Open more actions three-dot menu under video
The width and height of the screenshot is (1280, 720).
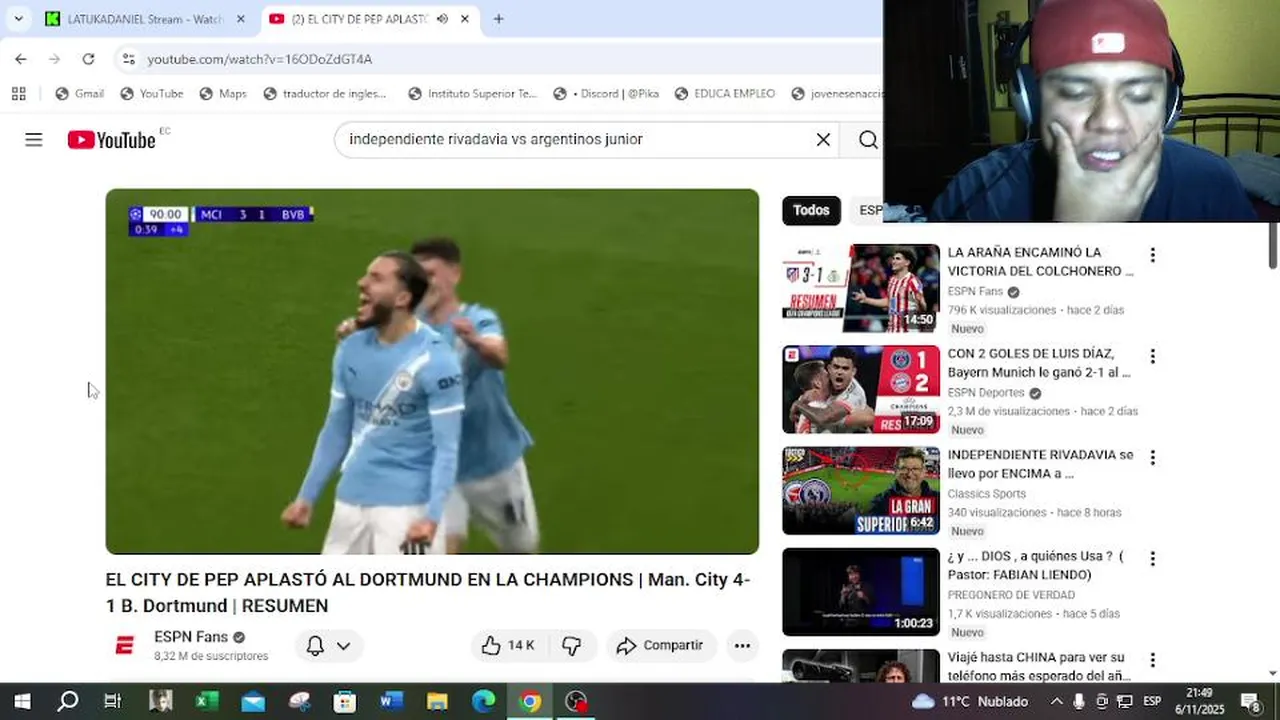[x=742, y=646]
